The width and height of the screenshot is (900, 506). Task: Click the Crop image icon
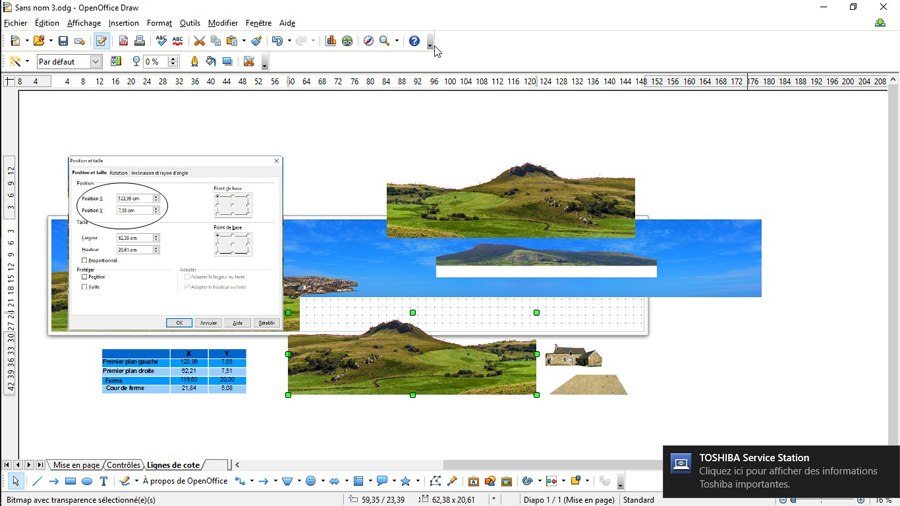tap(249, 62)
